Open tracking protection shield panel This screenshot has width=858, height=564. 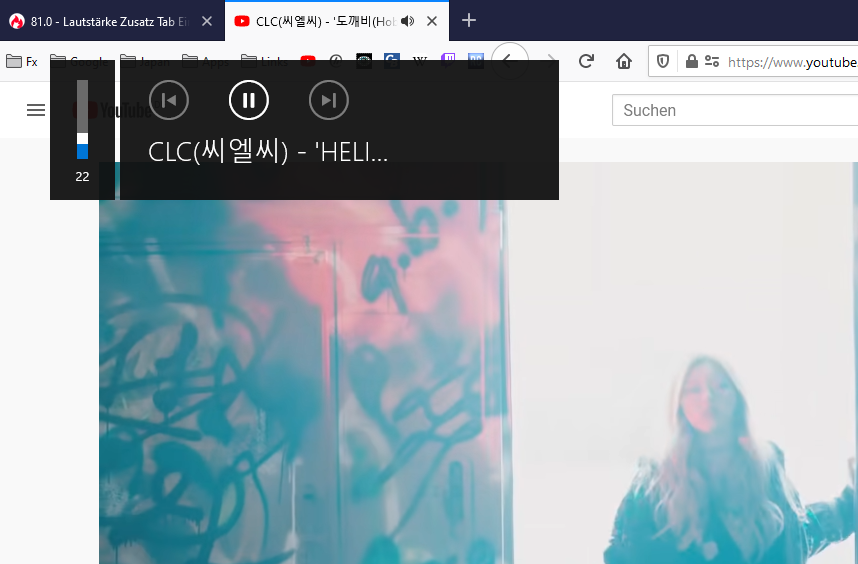[x=663, y=61]
